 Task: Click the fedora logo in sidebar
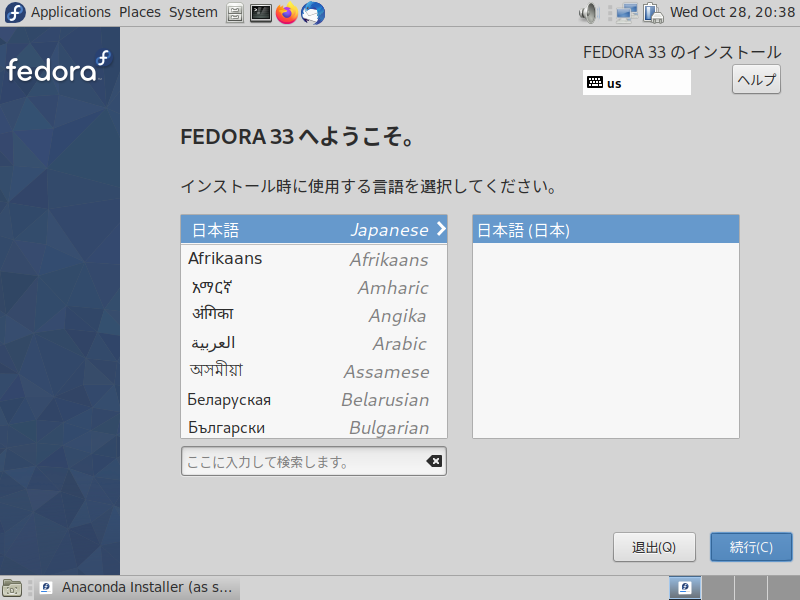[x=59, y=67]
